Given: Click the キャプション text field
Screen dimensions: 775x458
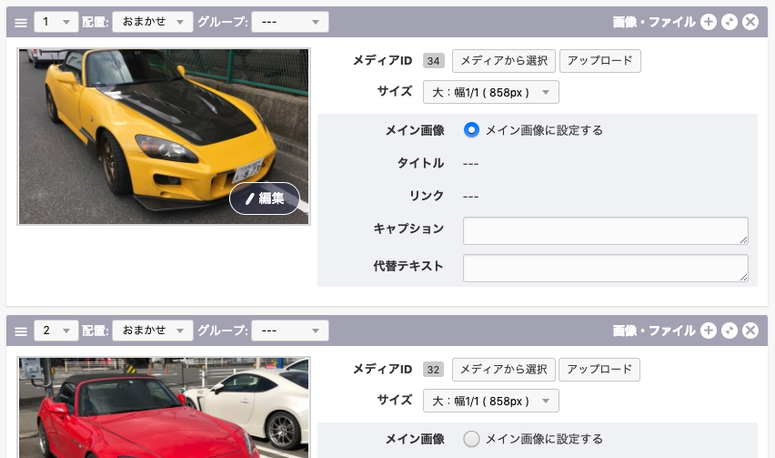Looking at the screenshot, I should (605, 230).
